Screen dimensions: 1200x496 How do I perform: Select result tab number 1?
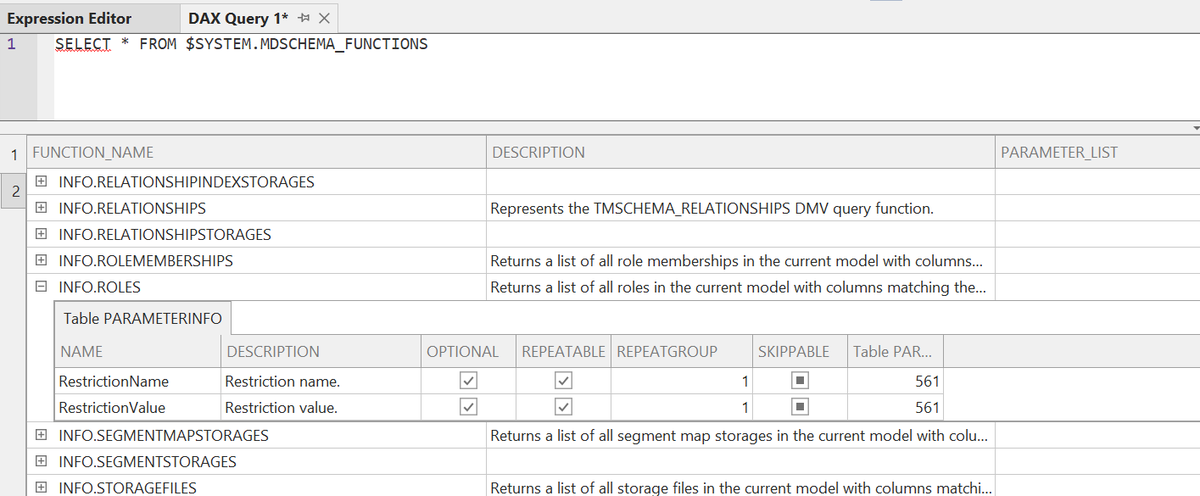pos(13,153)
